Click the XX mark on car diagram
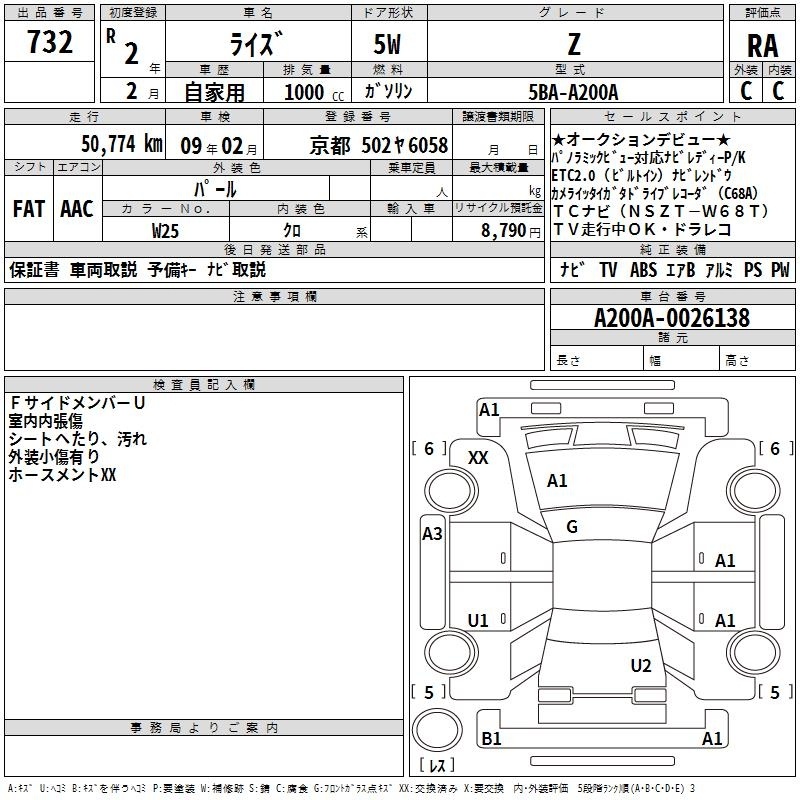 (478, 457)
